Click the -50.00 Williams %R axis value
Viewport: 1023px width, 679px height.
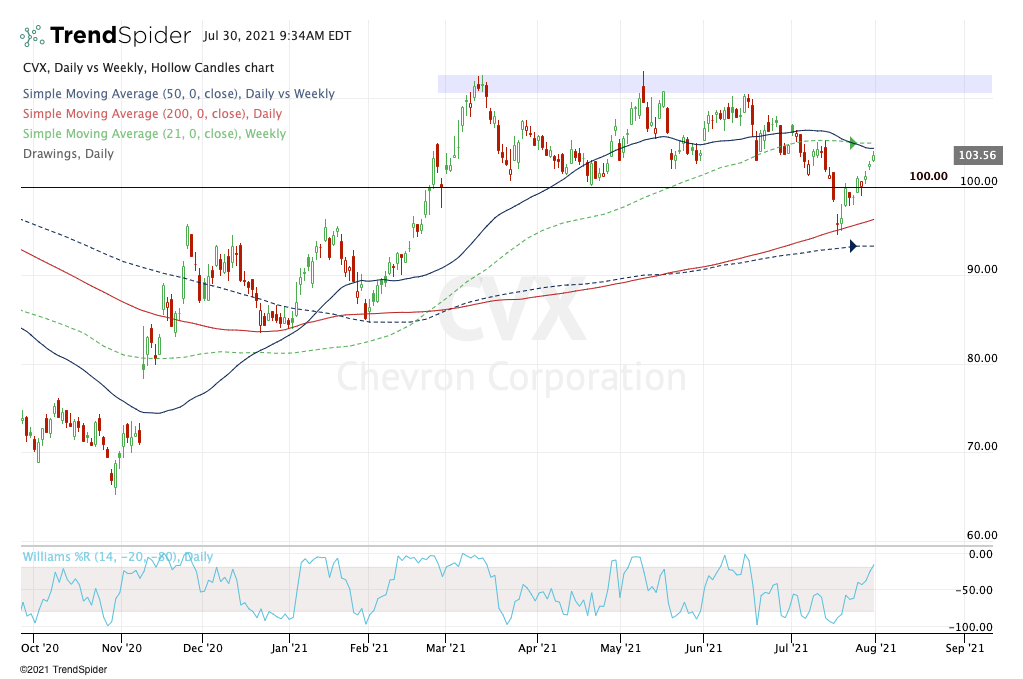[x=973, y=590]
